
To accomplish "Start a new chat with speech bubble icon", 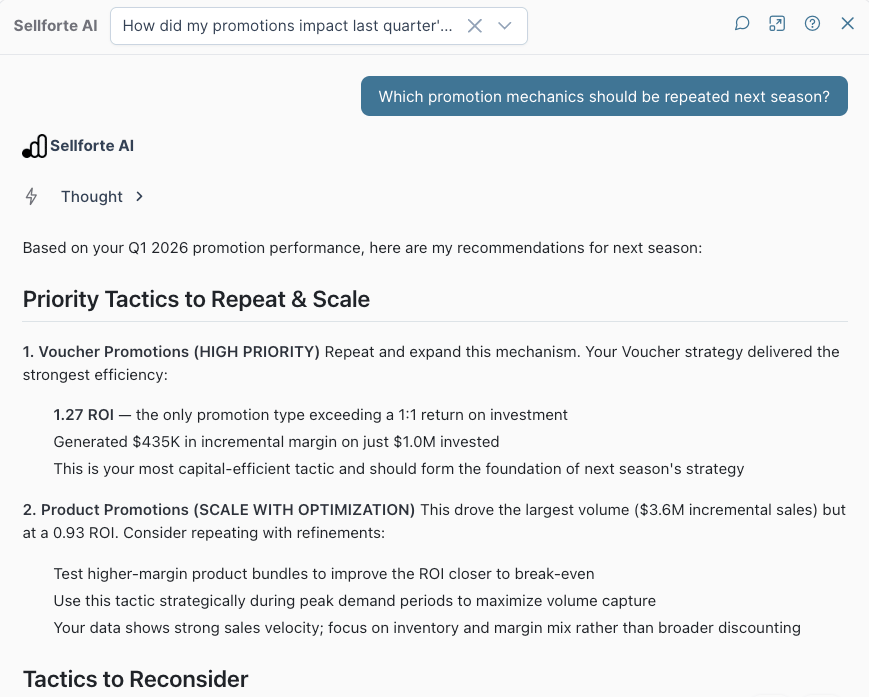I will point(742,23).
